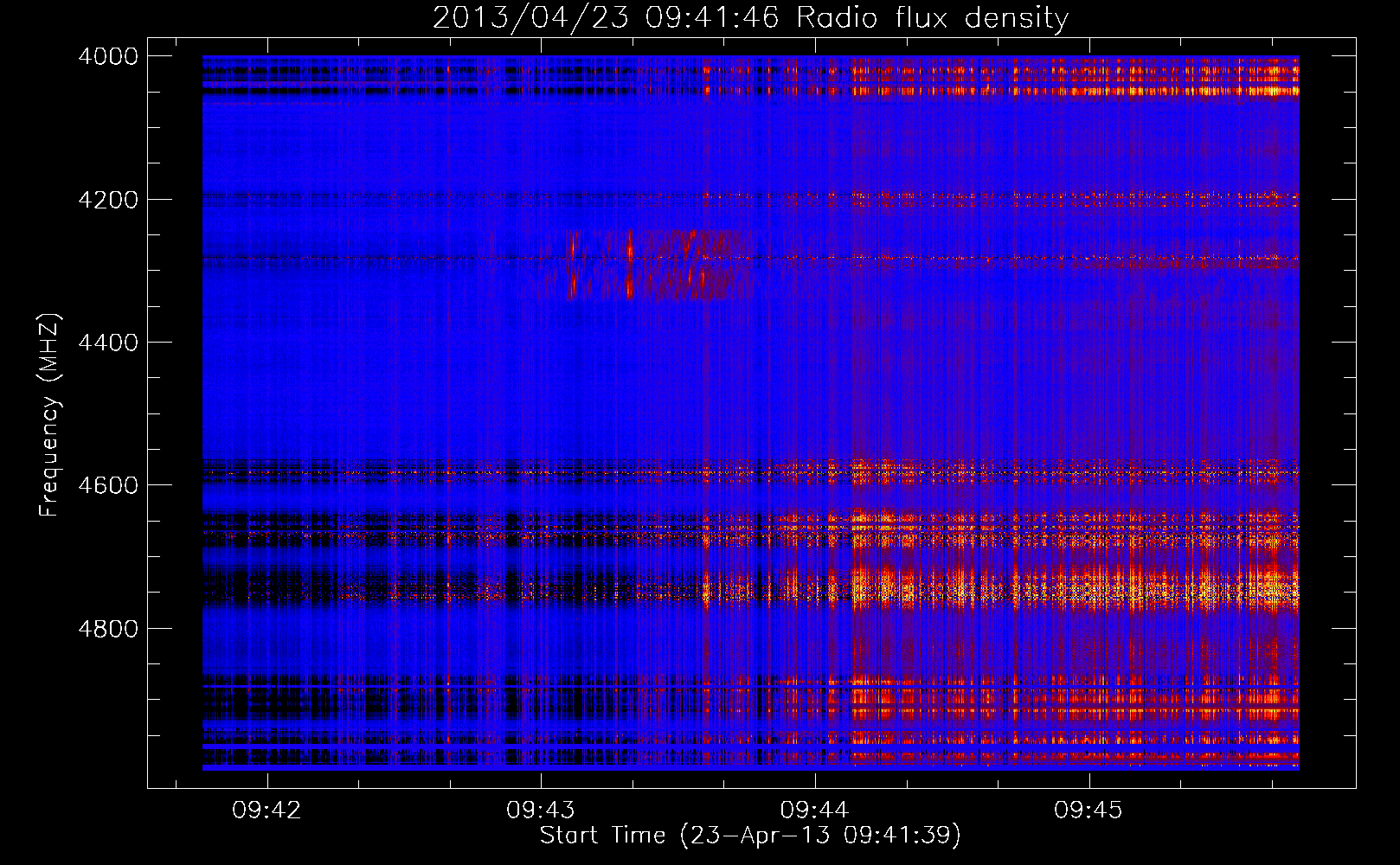Click the 4600 frequency axis label
This screenshot has width=1400, height=865.
[108, 485]
